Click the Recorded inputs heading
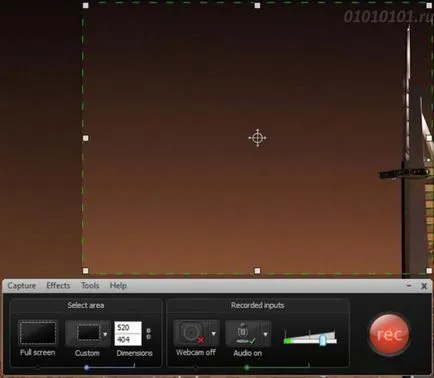The height and width of the screenshot is (378, 434). pyautogui.click(x=257, y=305)
